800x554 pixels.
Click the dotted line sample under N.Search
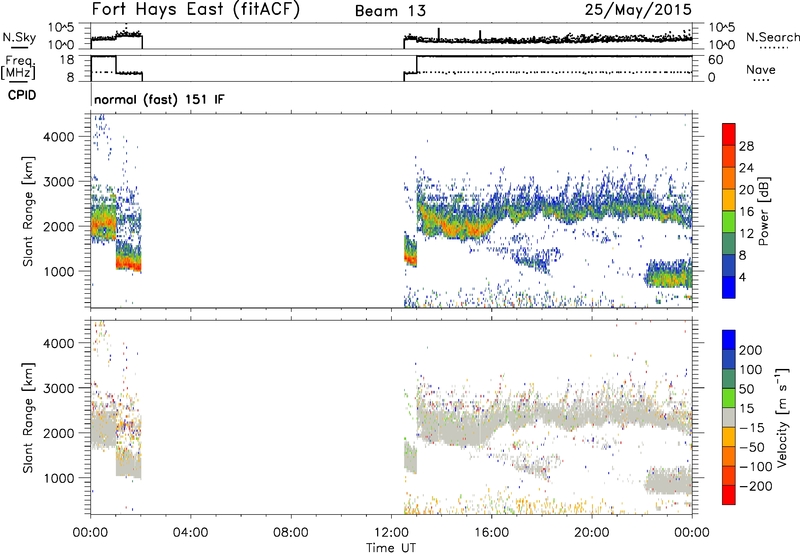(x=773, y=48)
